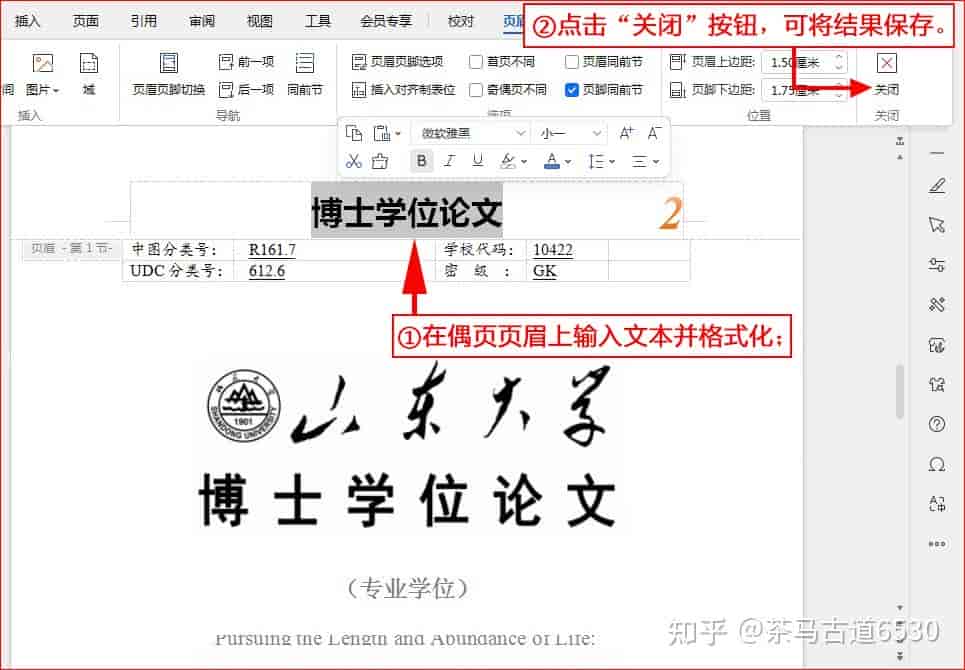Switch to the 插入 ribbon tab

click(x=27, y=21)
